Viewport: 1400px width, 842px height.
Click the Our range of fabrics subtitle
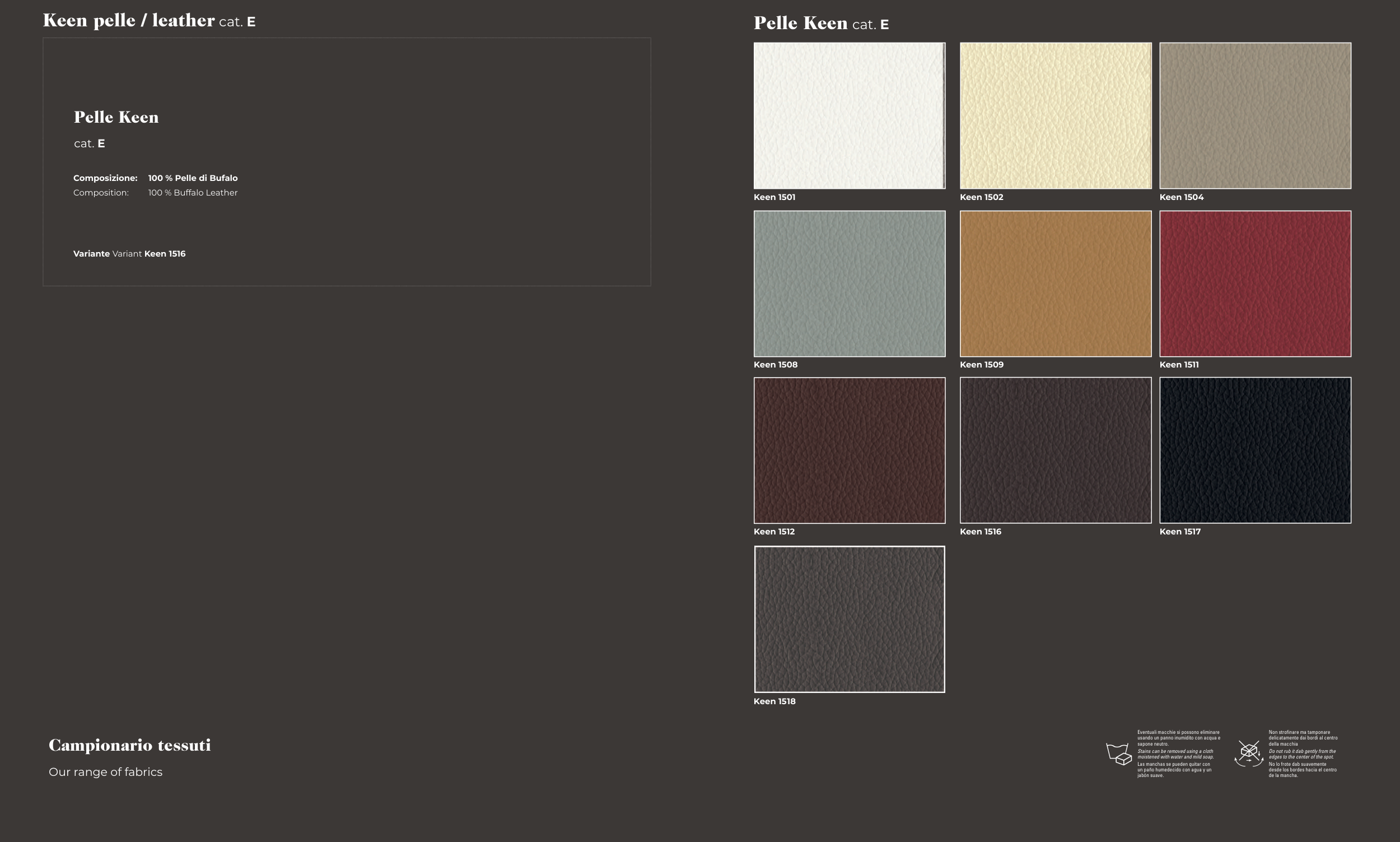(x=105, y=772)
